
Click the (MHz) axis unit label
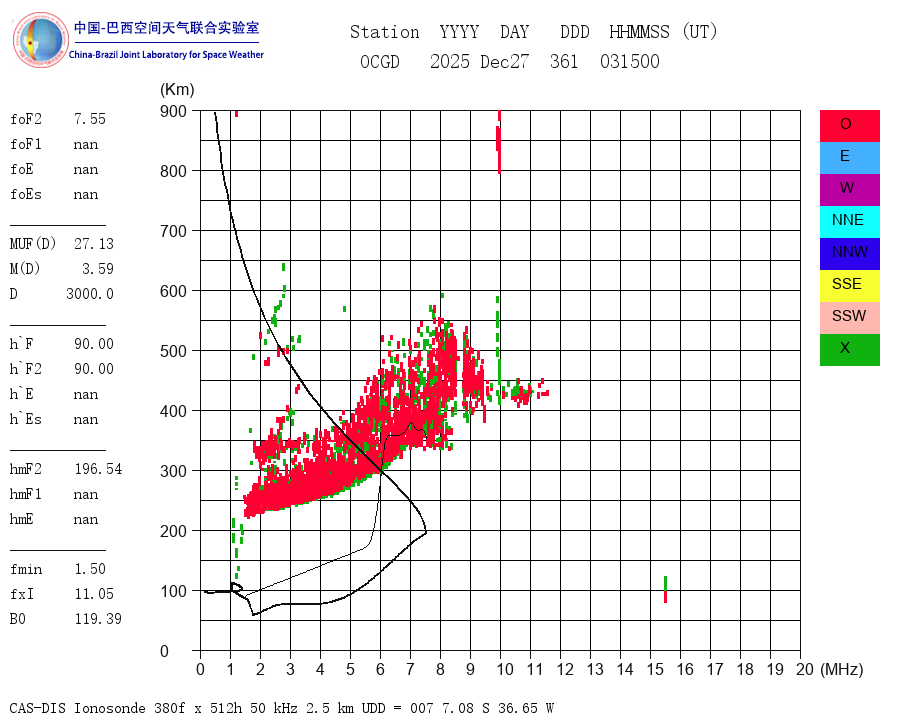tap(842, 669)
